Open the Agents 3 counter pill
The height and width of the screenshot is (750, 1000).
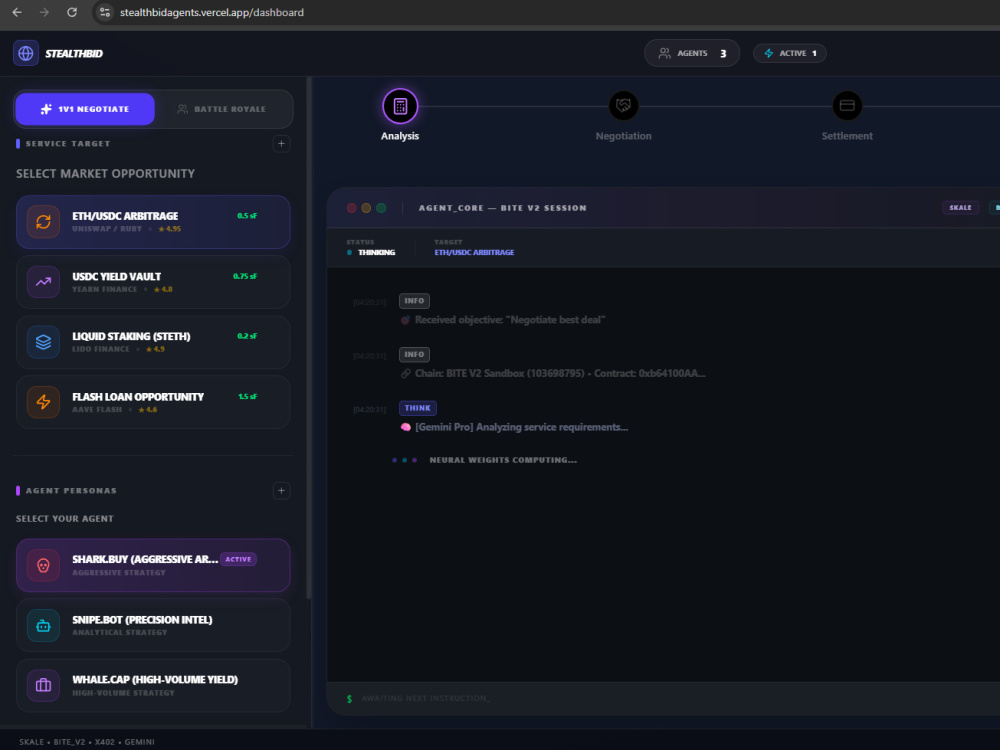tap(692, 53)
